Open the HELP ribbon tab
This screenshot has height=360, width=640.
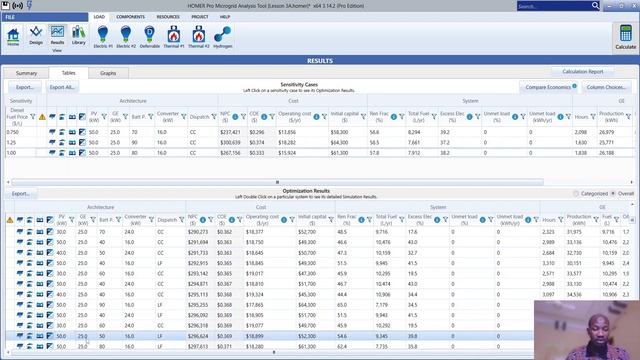(x=225, y=17)
